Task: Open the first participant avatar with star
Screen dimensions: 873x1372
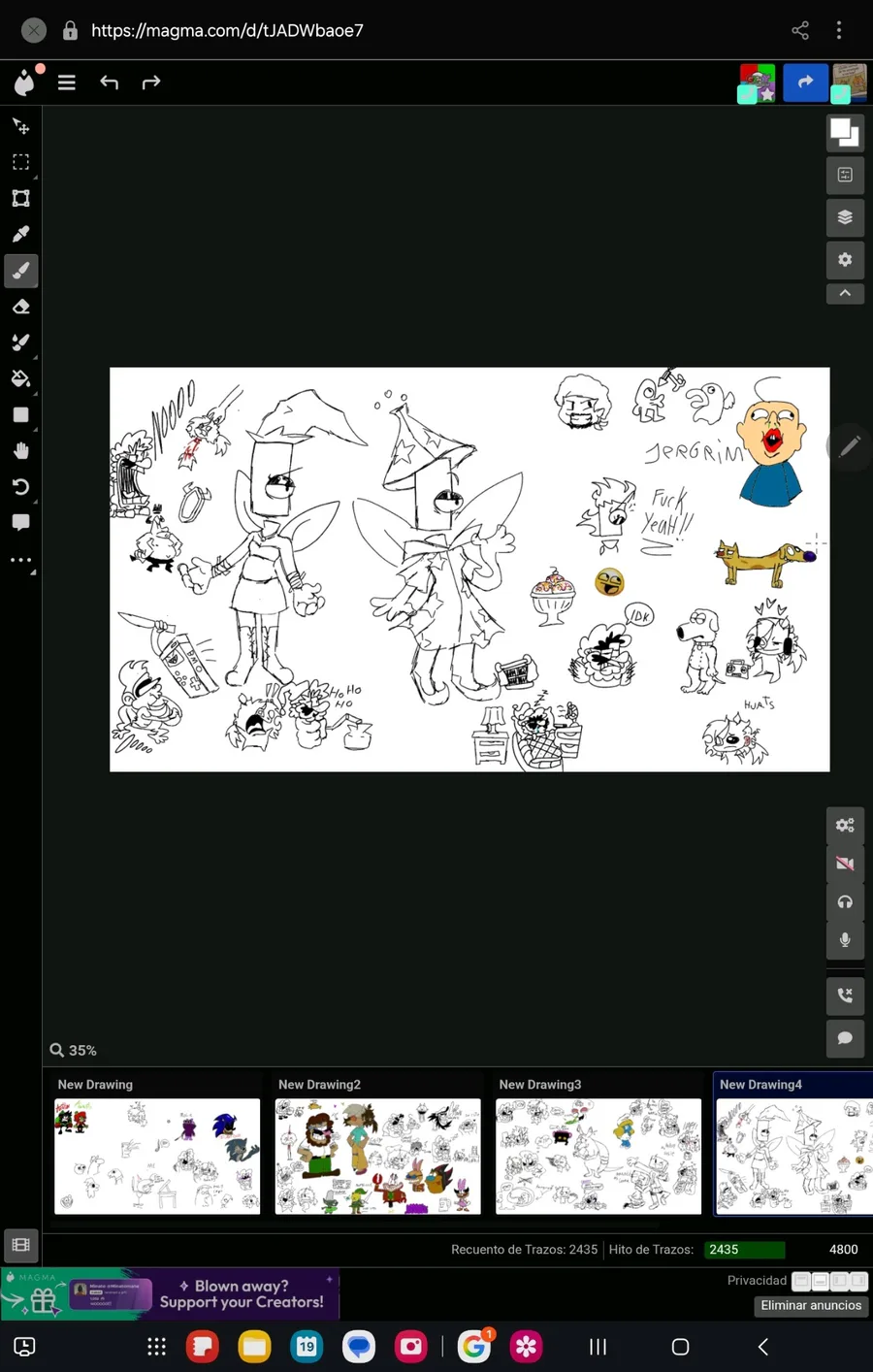Action: tap(758, 83)
